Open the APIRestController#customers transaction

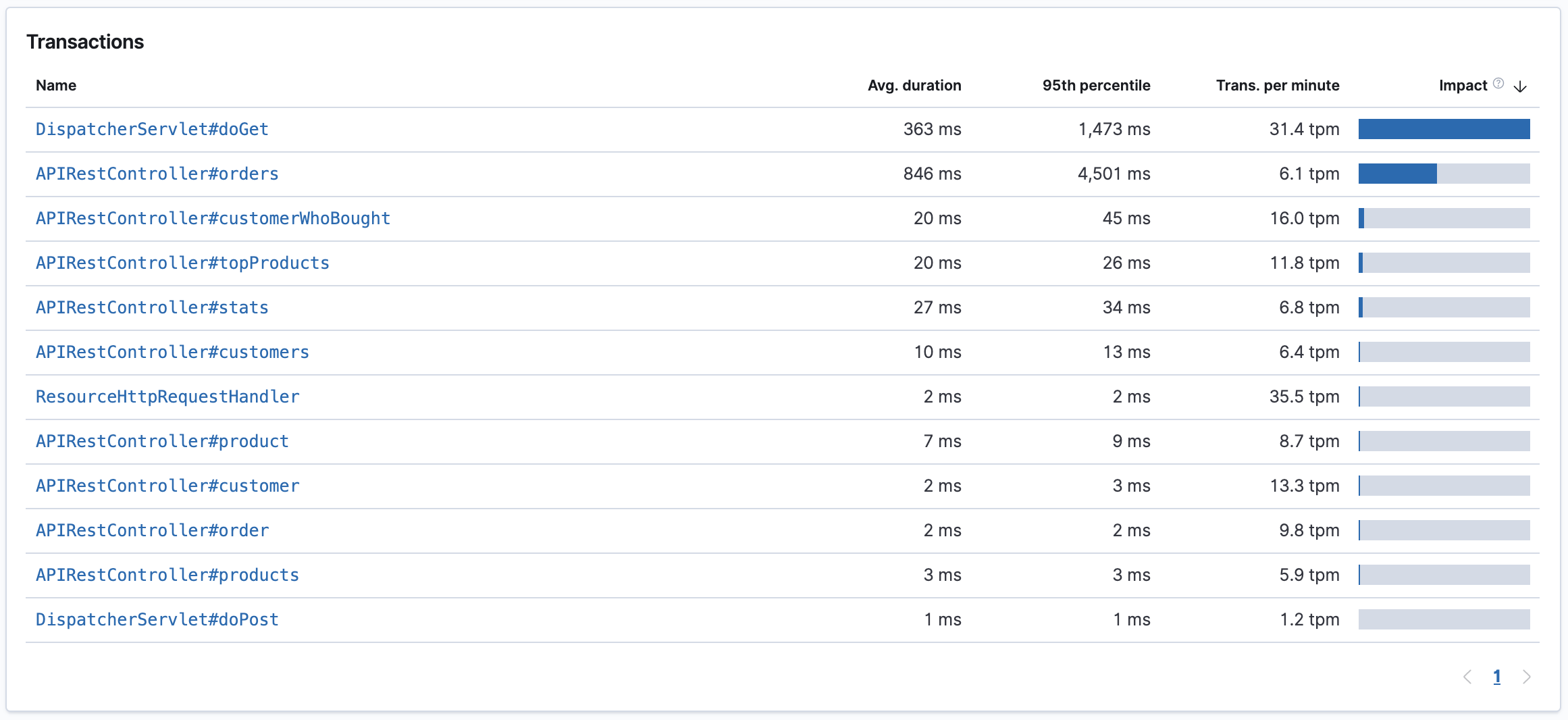pos(172,352)
